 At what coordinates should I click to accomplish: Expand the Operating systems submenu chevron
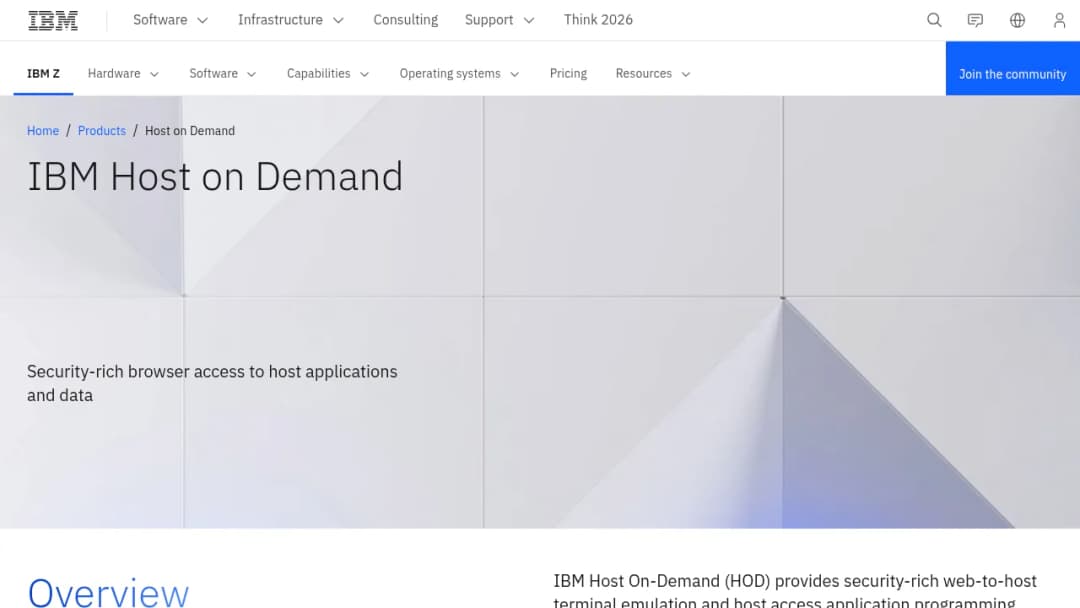pyautogui.click(x=515, y=74)
